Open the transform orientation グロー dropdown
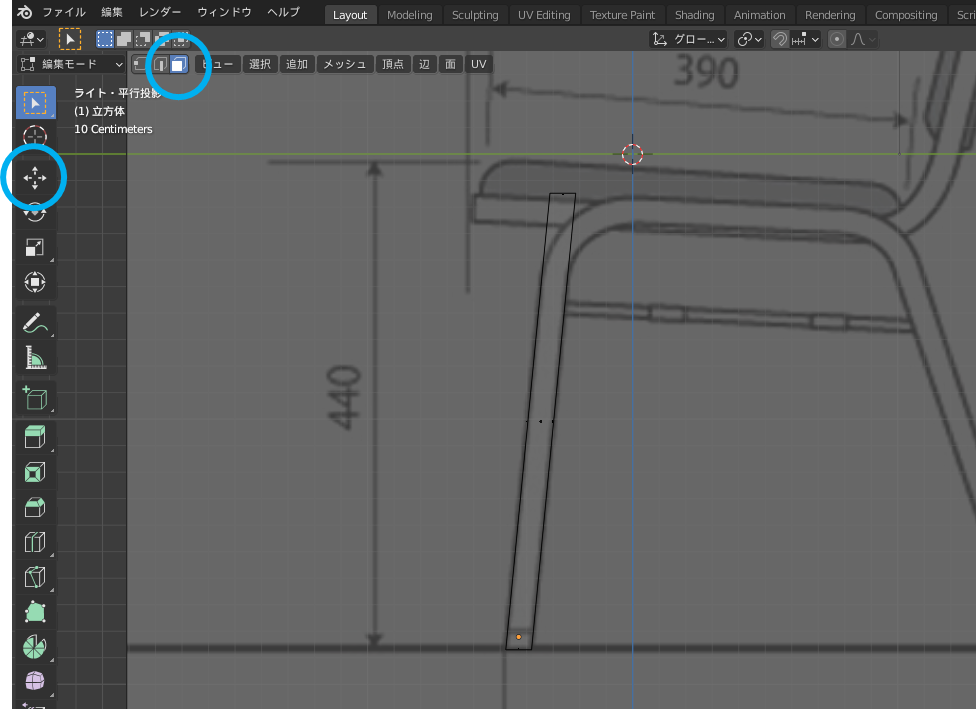The height and width of the screenshot is (709, 976). point(688,39)
